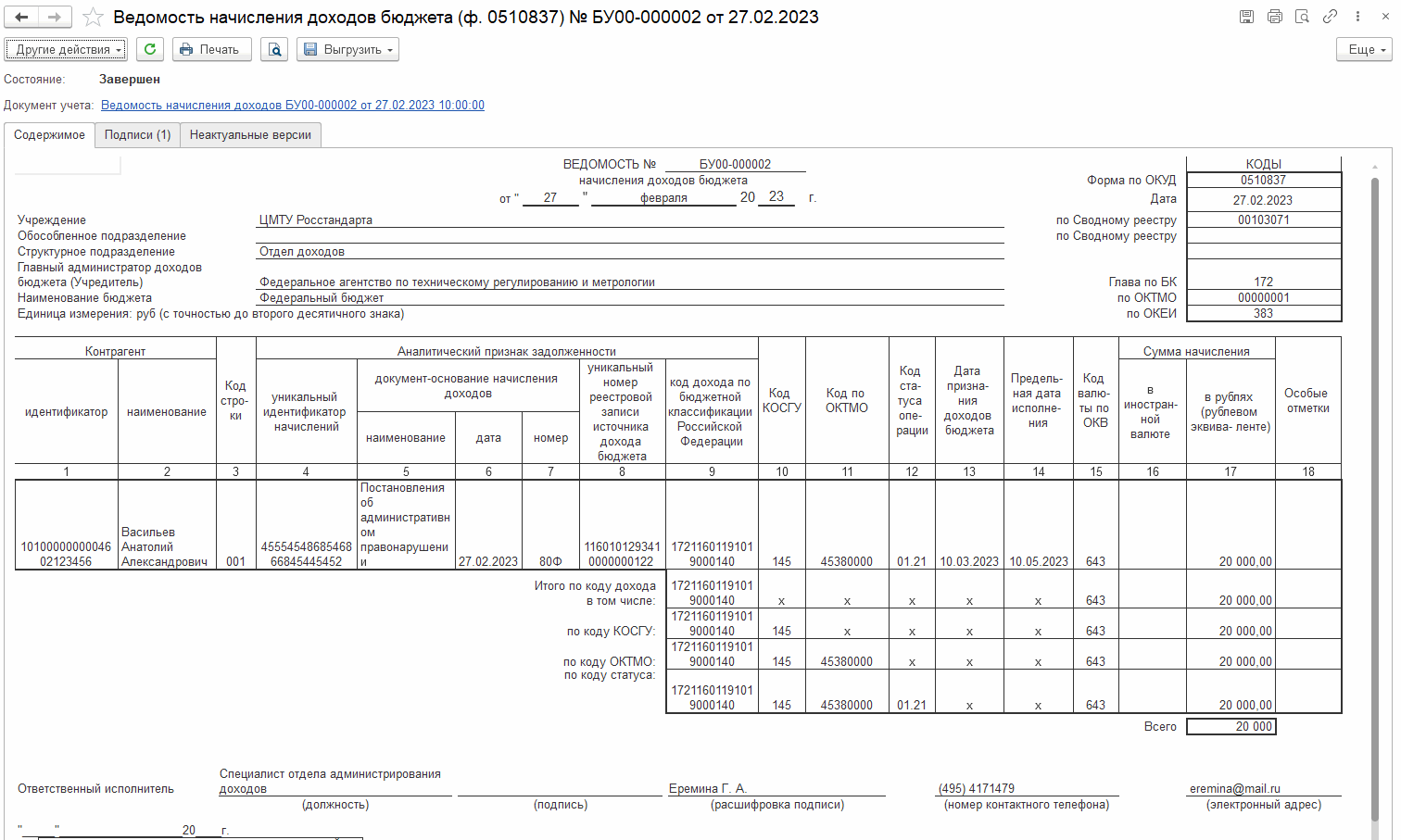This screenshot has width=1401, height=840.
Task: Copy link with the chain icon
Action: point(1330,17)
